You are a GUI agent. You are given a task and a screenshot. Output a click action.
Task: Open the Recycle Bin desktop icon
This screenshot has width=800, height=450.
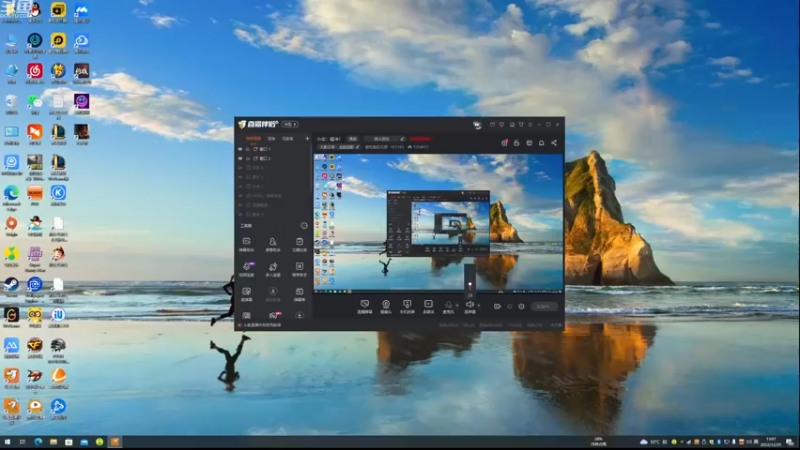pyautogui.click(x=11, y=104)
